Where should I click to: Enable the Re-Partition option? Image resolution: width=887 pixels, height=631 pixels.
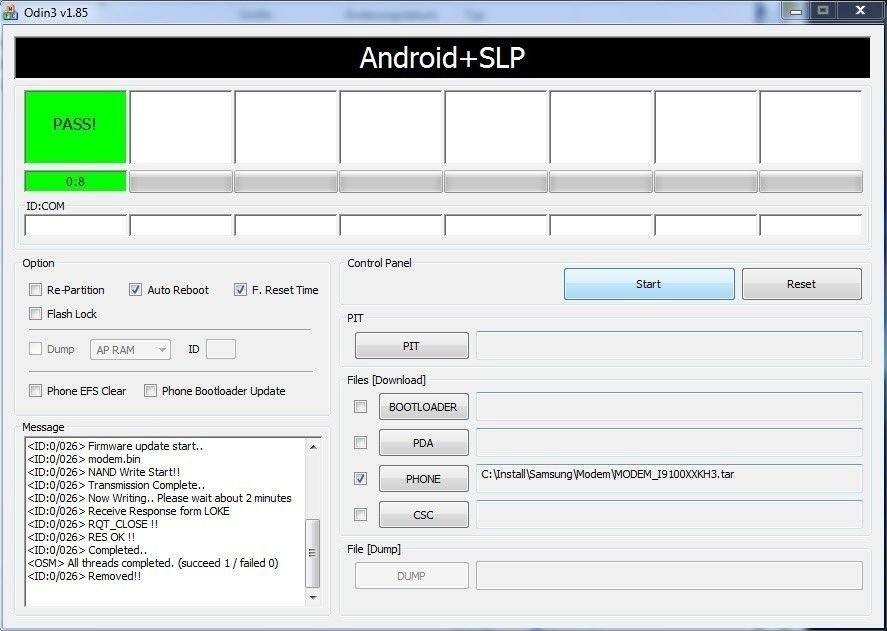pyautogui.click(x=36, y=290)
